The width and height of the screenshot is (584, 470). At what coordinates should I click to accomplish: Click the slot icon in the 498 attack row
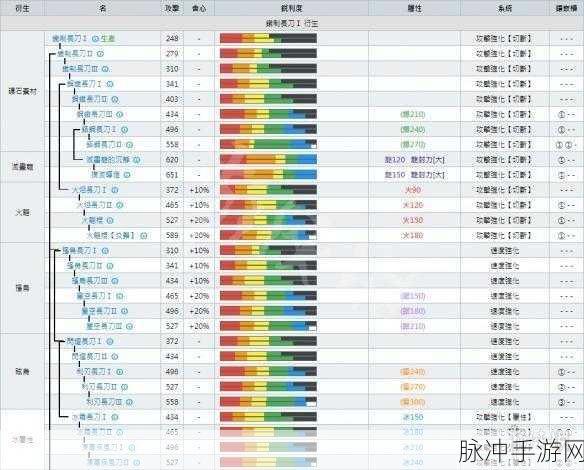[x=561, y=372]
